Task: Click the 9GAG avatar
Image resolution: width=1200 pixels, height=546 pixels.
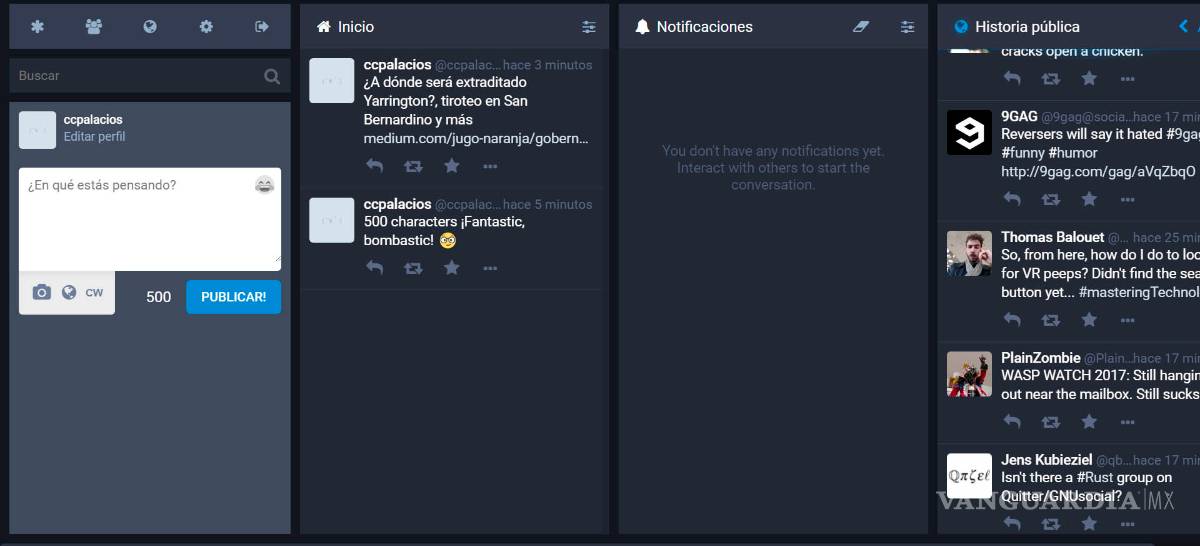Action: [x=969, y=132]
